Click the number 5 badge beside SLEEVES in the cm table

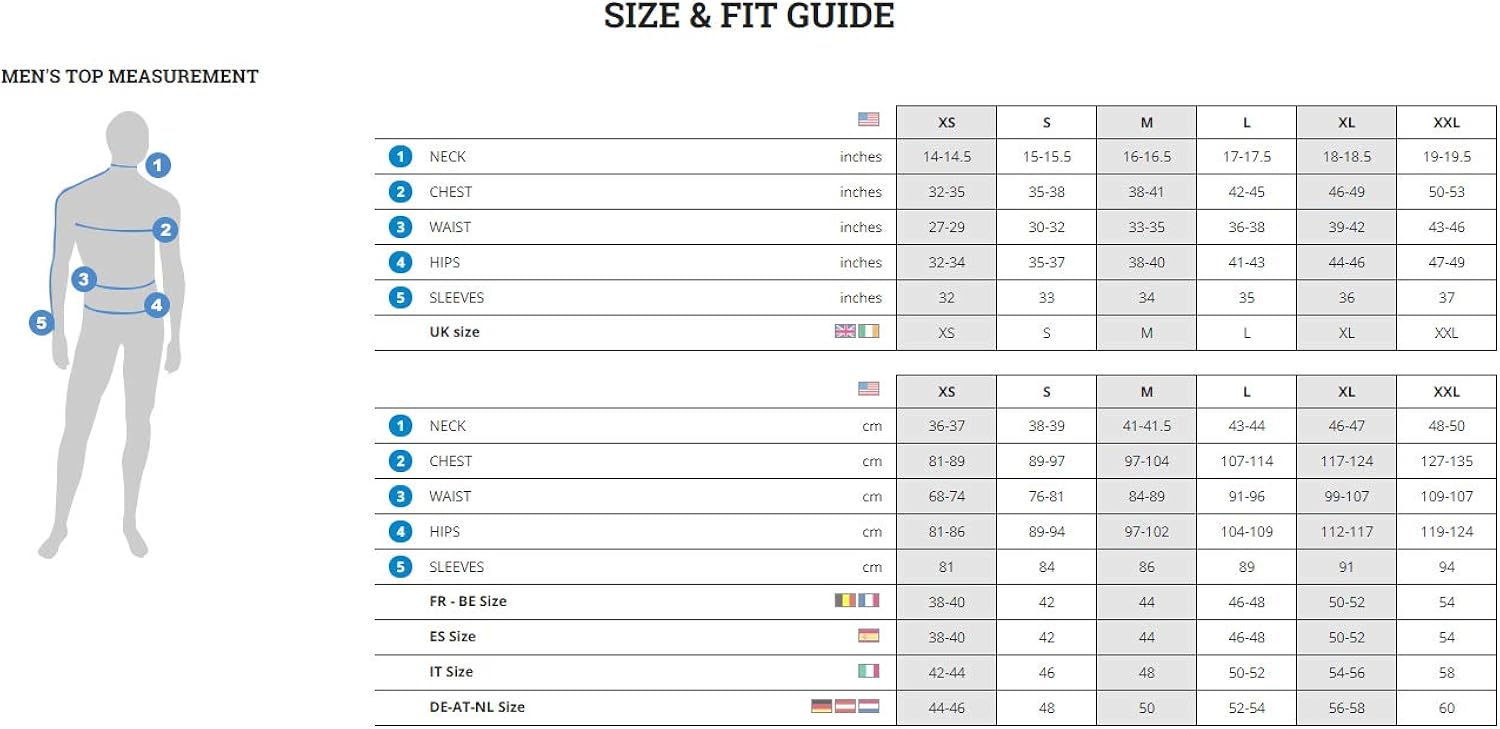[x=401, y=567]
